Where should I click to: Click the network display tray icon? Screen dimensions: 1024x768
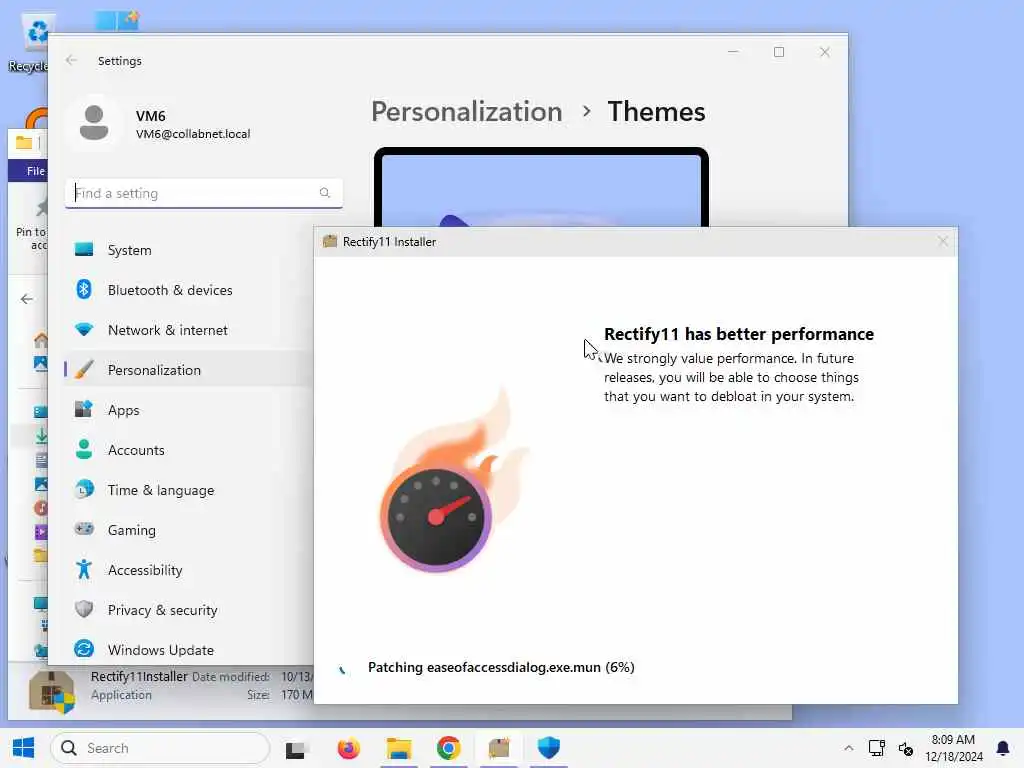(x=876, y=748)
